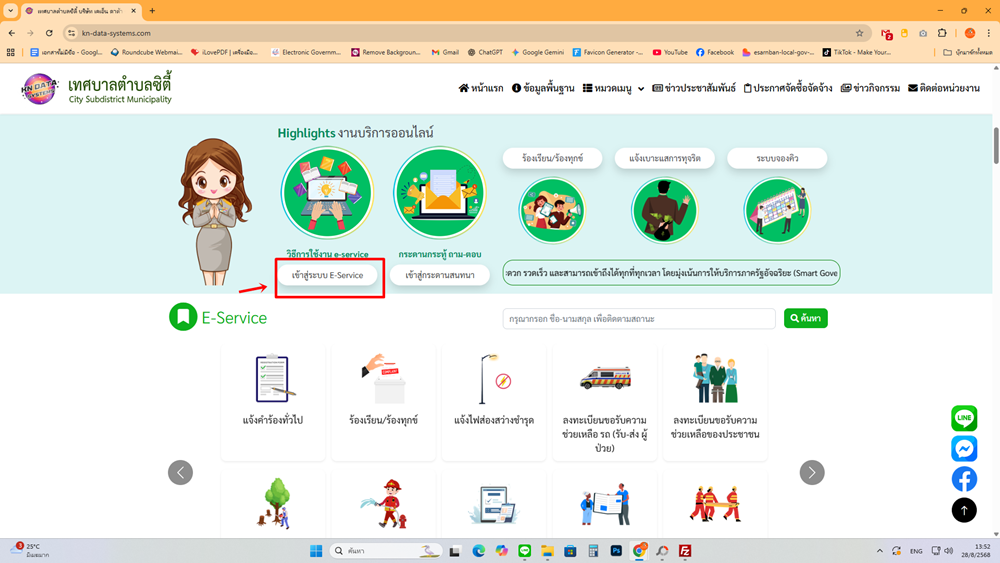
Task: Click the scroll-to-top arrow button
Action: [x=964, y=510]
